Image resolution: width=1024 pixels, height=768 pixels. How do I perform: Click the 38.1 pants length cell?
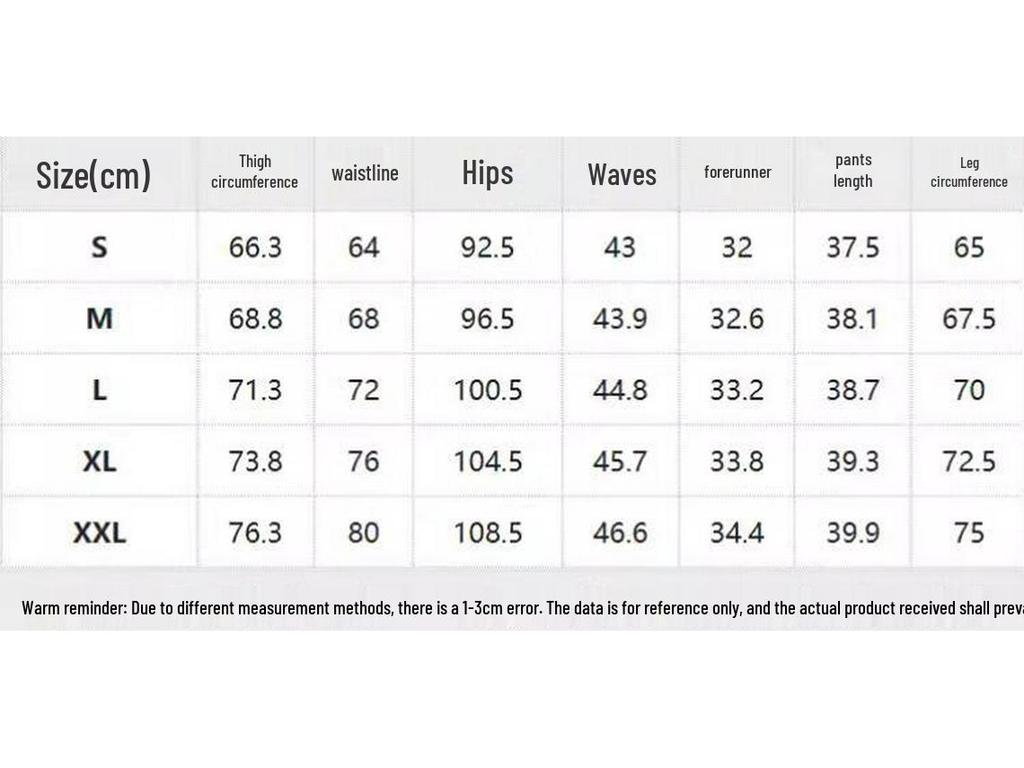coord(853,319)
